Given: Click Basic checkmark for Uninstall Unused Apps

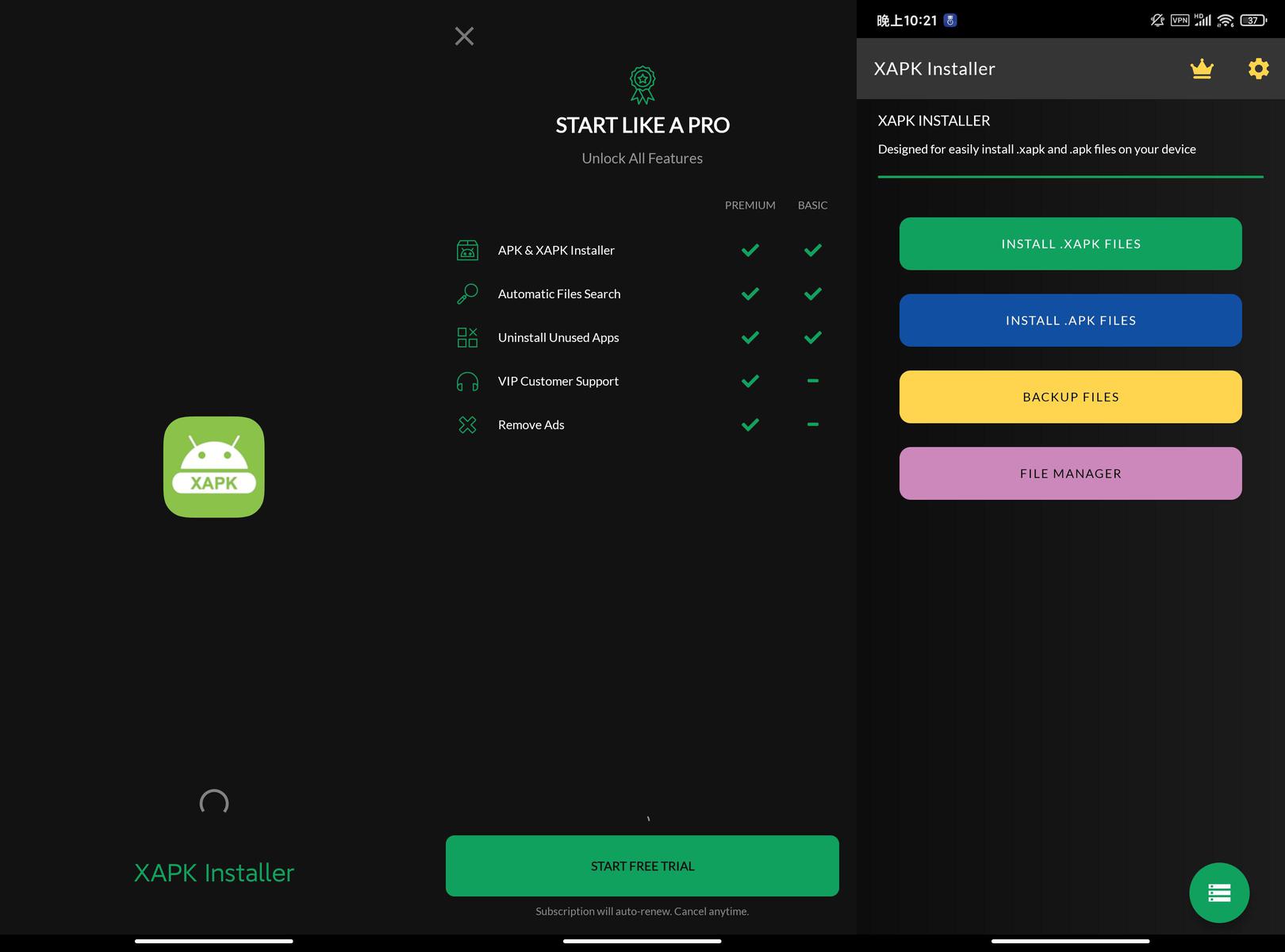Looking at the screenshot, I should click(813, 337).
